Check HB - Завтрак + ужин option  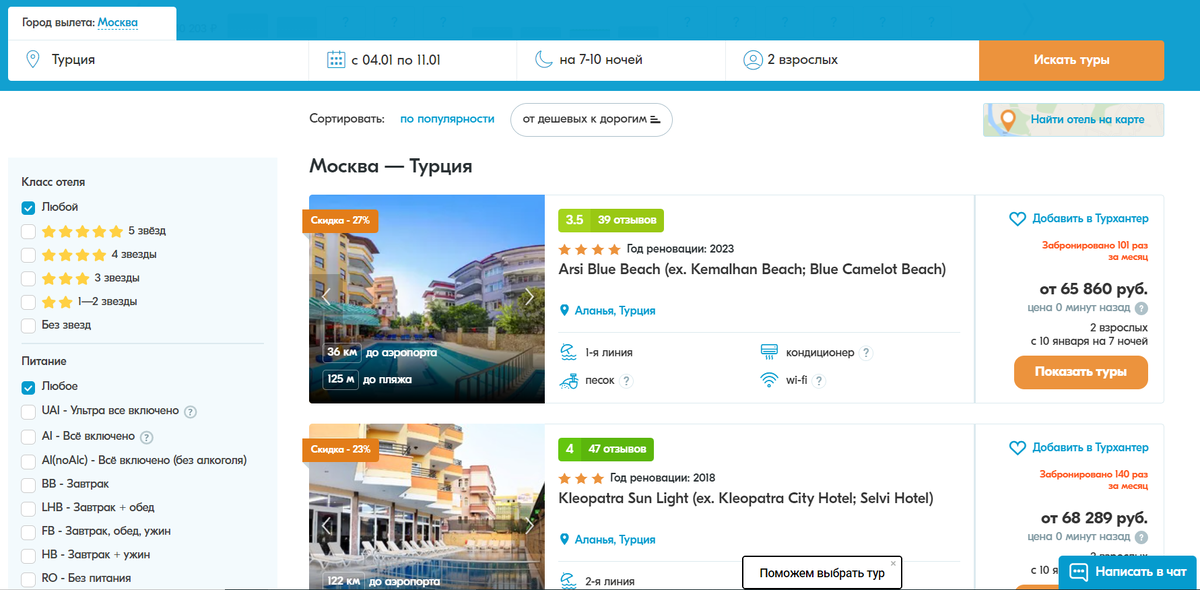28,555
